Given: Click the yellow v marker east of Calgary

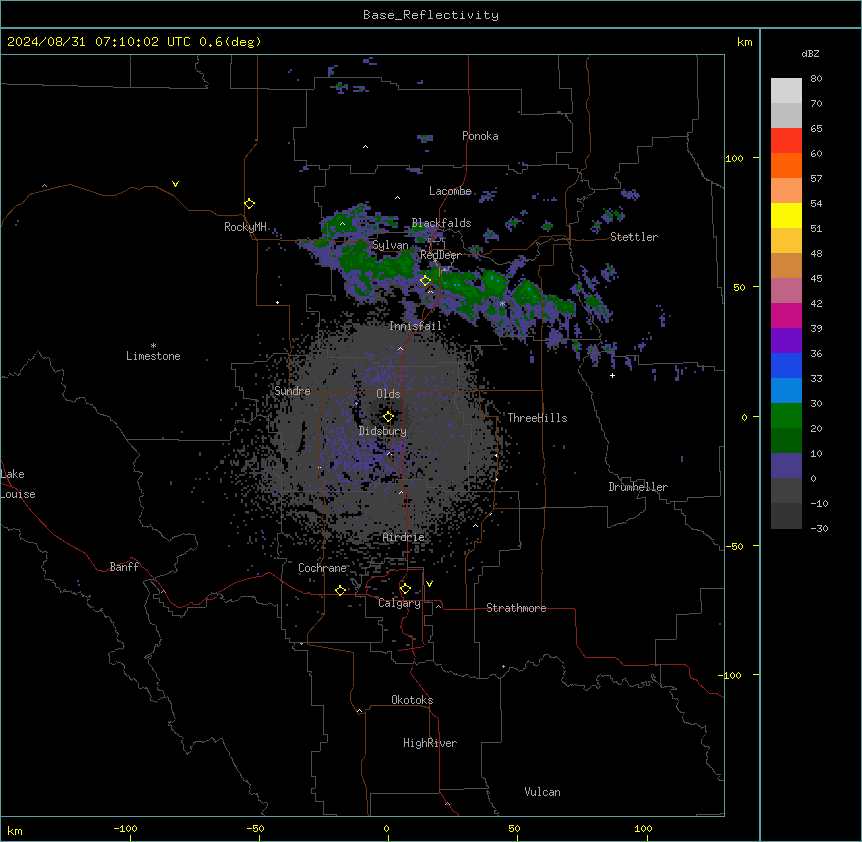Looking at the screenshot, I should 429,584.
